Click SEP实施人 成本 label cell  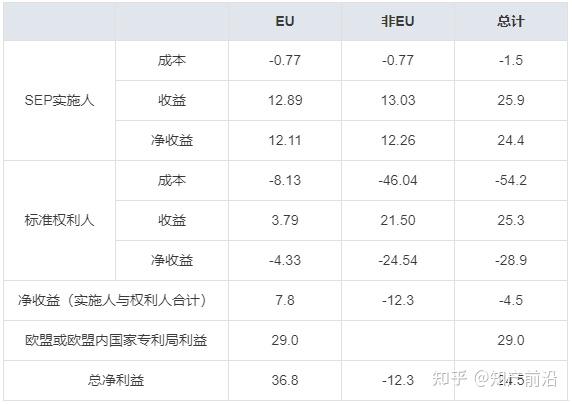pyautogui.click(x=172, y=60)
